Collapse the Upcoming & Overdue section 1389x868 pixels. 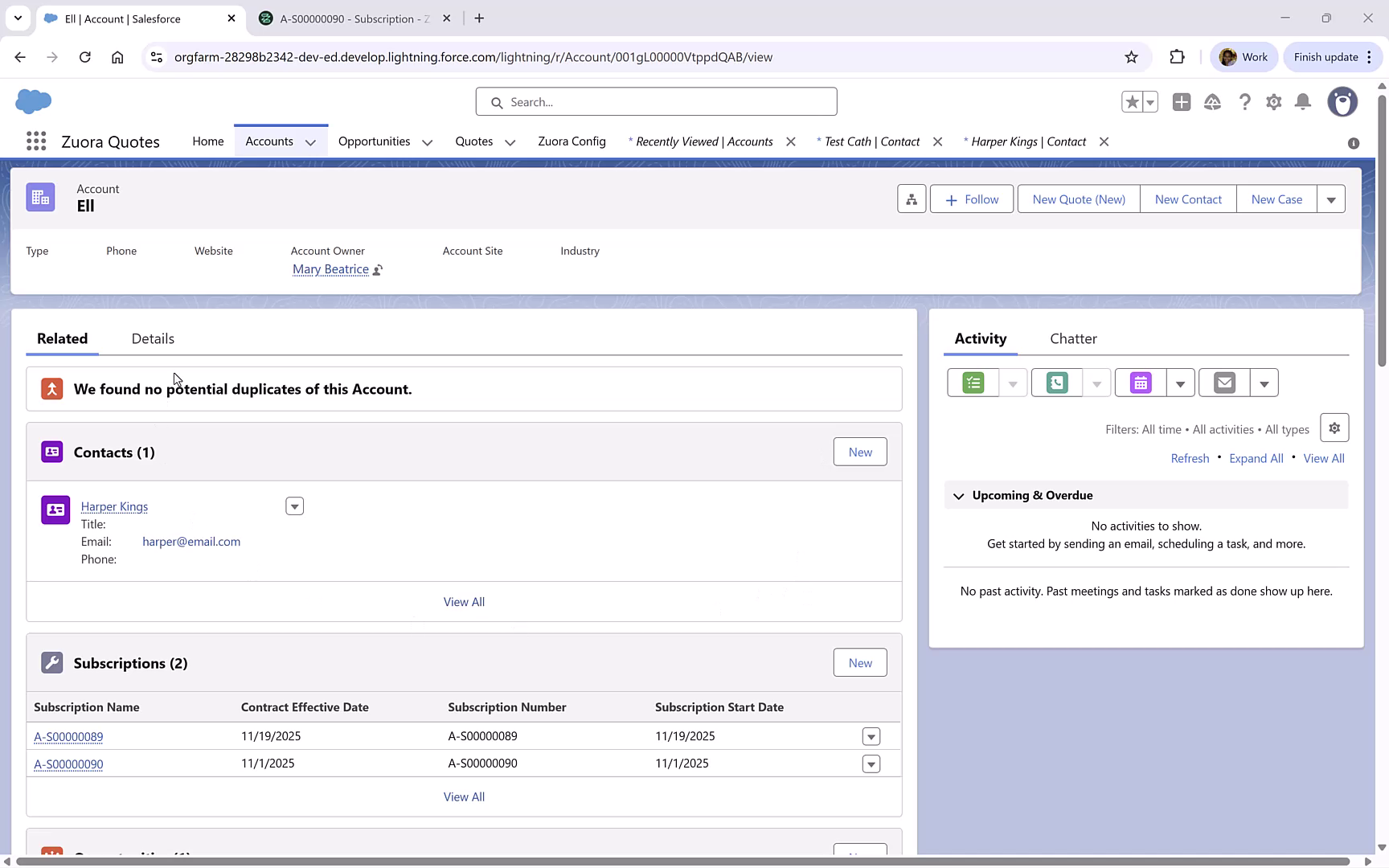pos(958,495)
